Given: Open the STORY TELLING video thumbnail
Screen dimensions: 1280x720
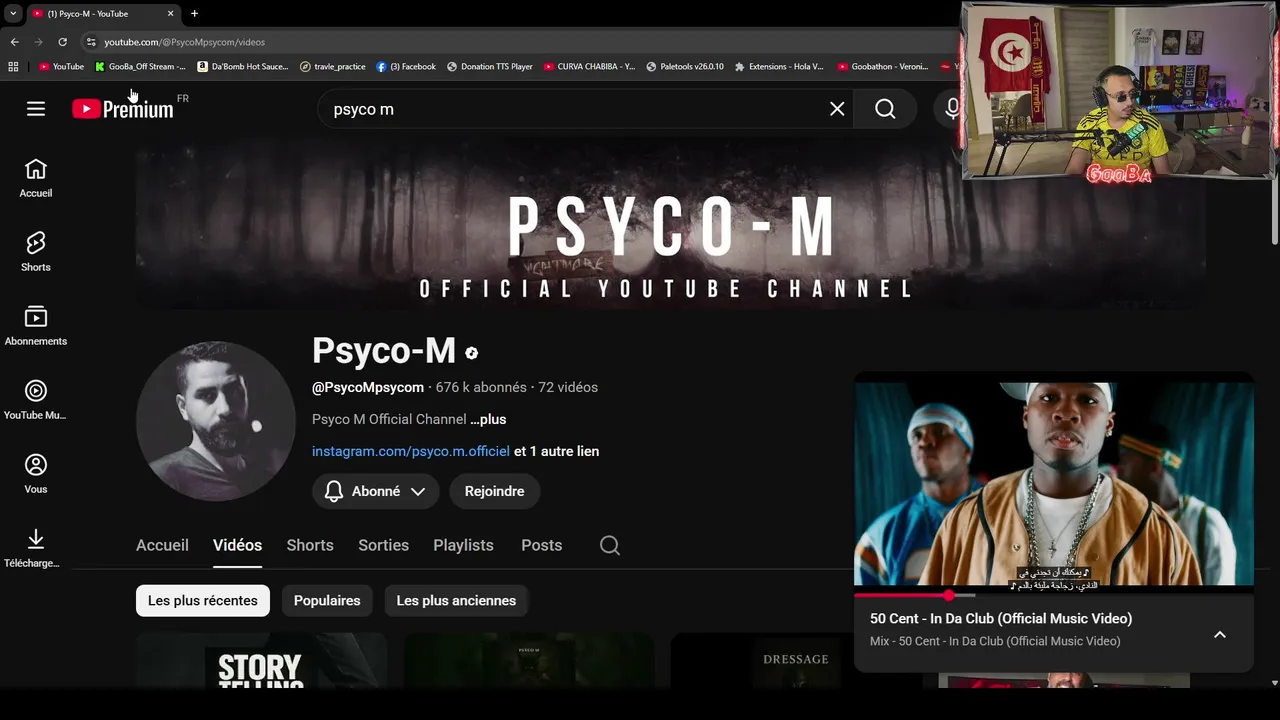Looking at the screenshot, I should pos(261,660).
